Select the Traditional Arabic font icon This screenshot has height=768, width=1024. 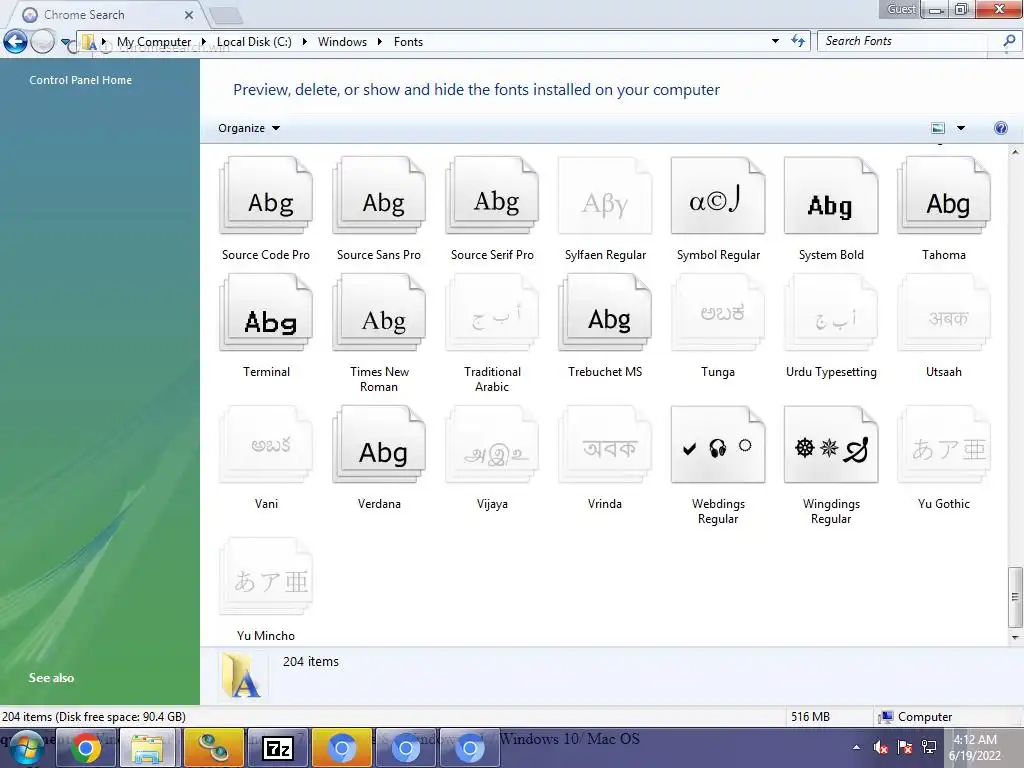pyautogui.click(x=492, y=312)
